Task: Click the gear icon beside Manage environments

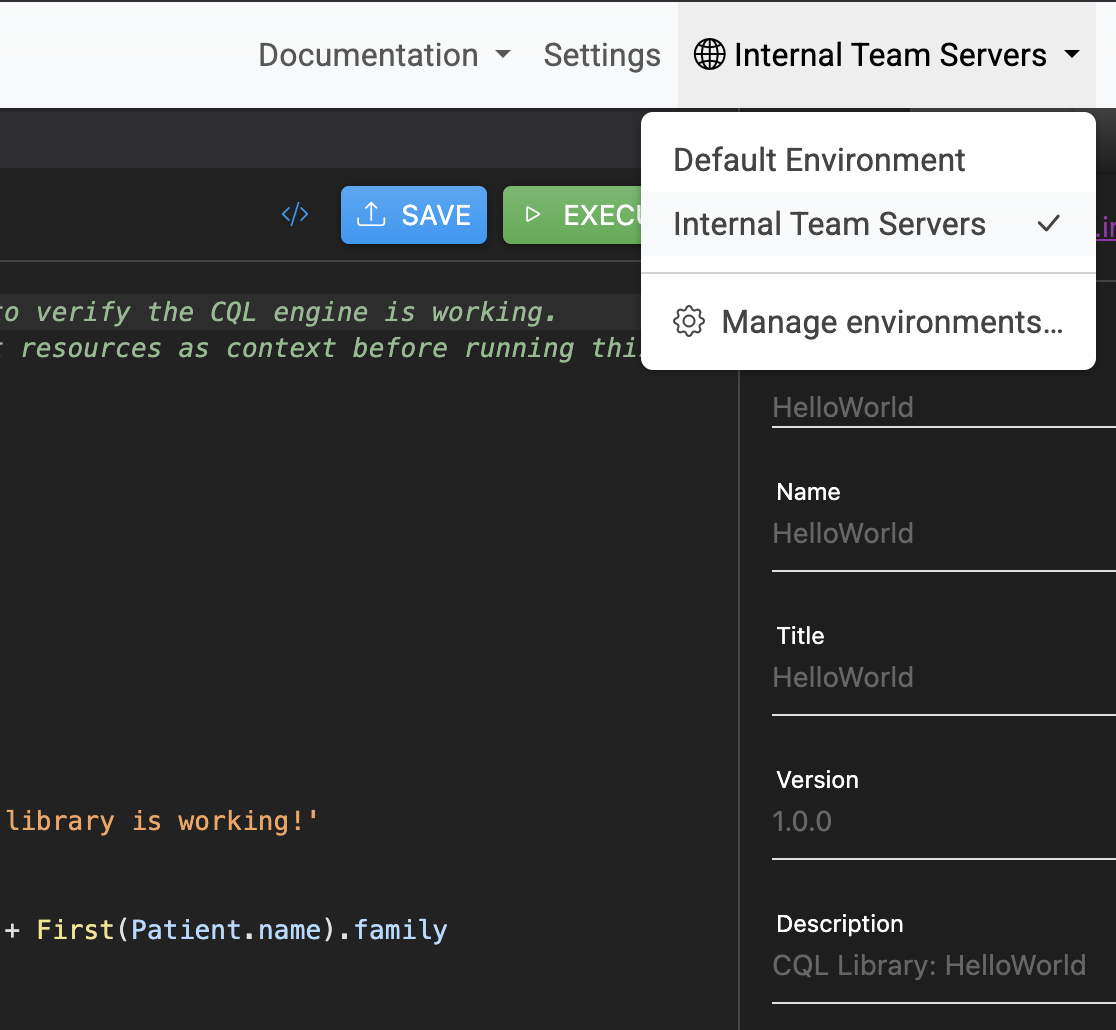Action: [688, 322]
